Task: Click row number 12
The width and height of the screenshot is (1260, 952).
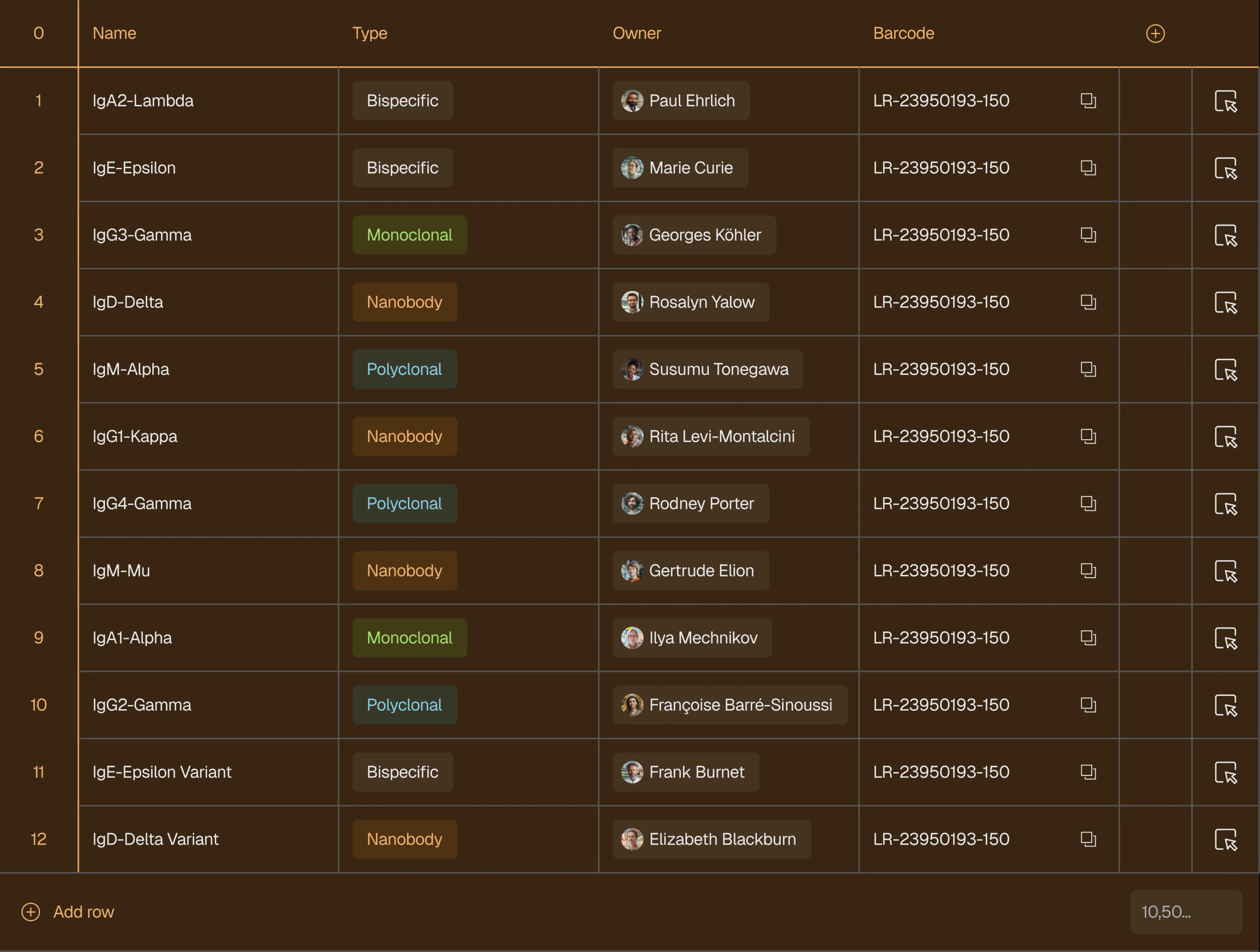Action: pos(38,839)
